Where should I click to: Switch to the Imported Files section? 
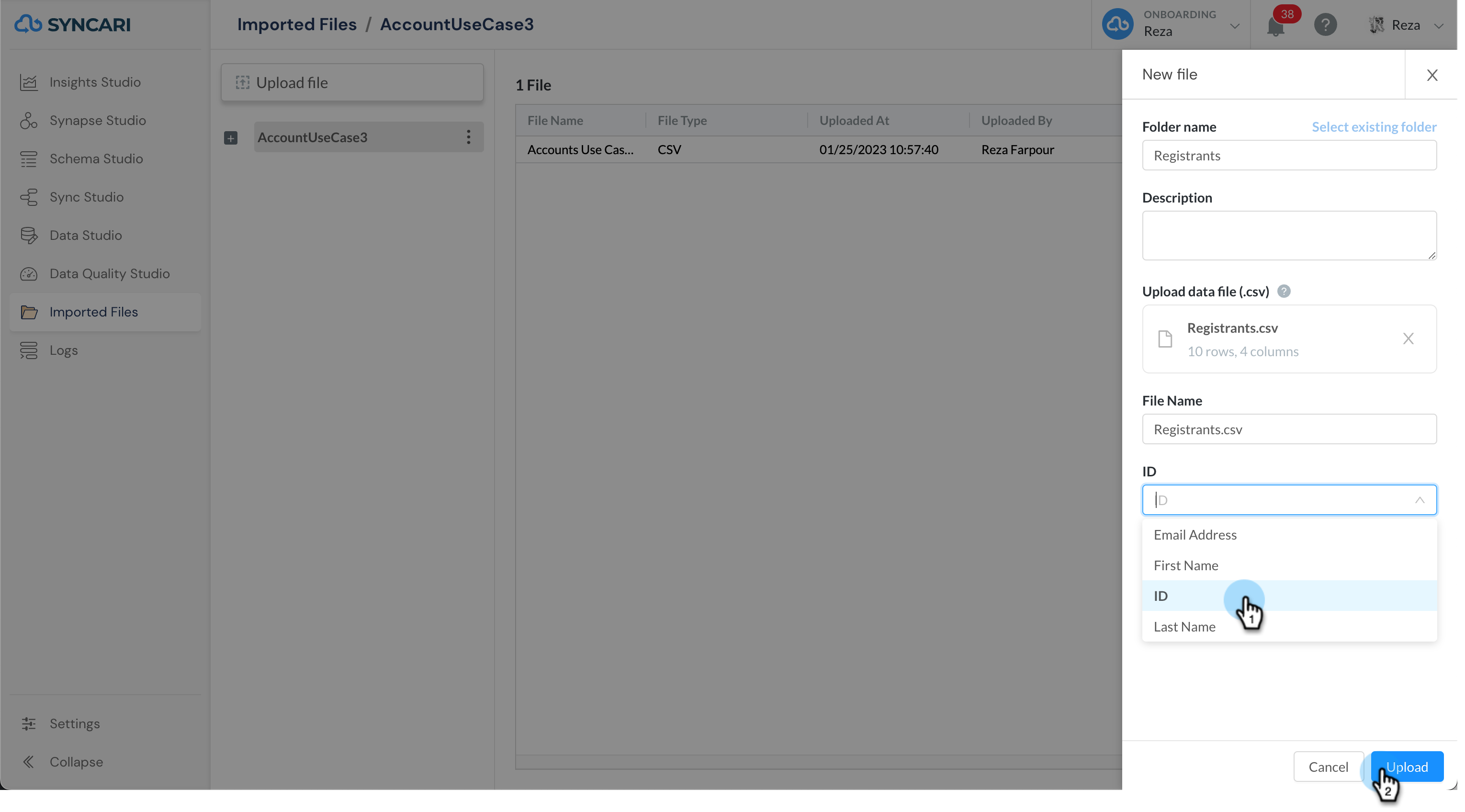point(94,312)
